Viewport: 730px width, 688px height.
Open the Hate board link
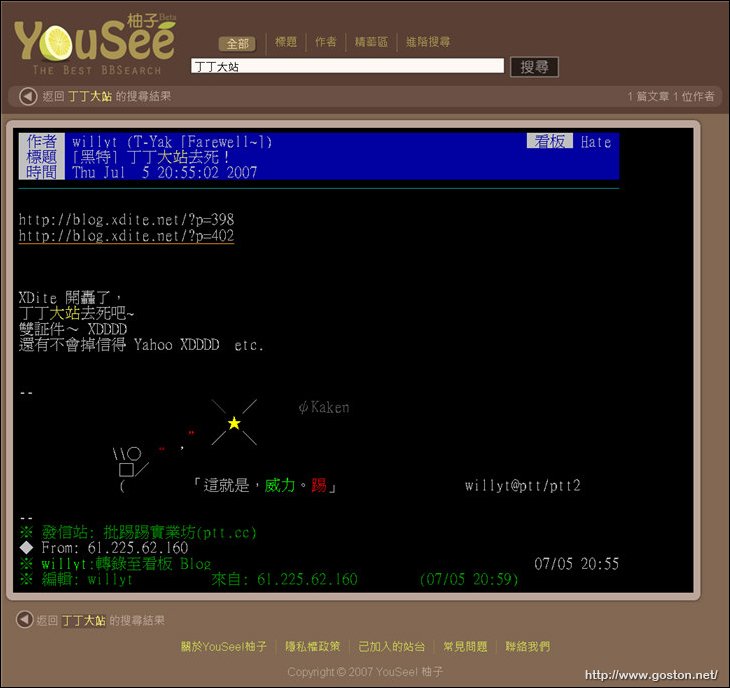click(596, 142)
